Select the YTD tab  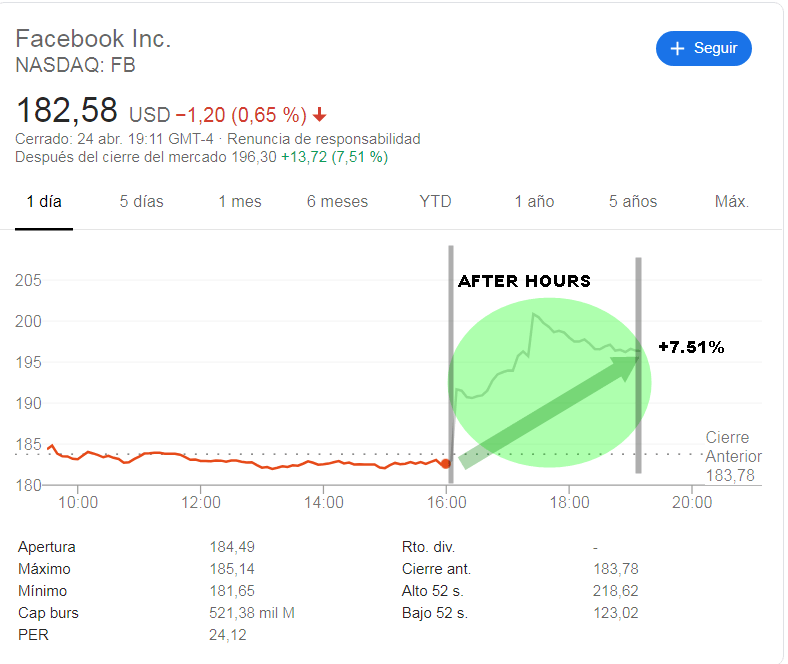tap(435, 201)
